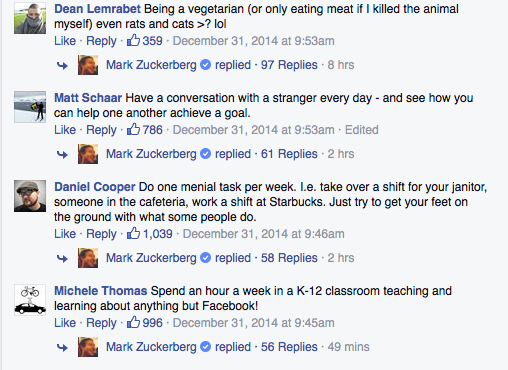Viewport: 508px width, 370px height.
Task: Expand the 58 Replies thread
Action: tap(289, 258)
